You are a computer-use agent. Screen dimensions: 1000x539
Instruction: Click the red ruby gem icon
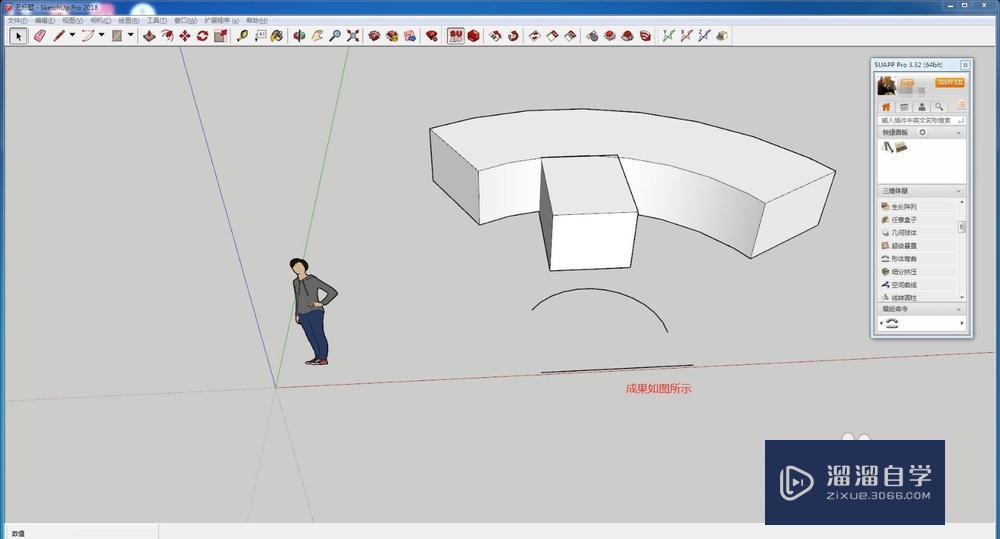[432, 36]
